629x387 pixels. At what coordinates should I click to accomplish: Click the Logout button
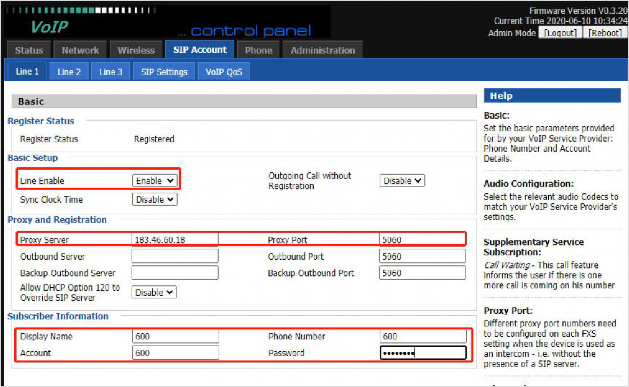pyautogui.click(x=560, y=33)
